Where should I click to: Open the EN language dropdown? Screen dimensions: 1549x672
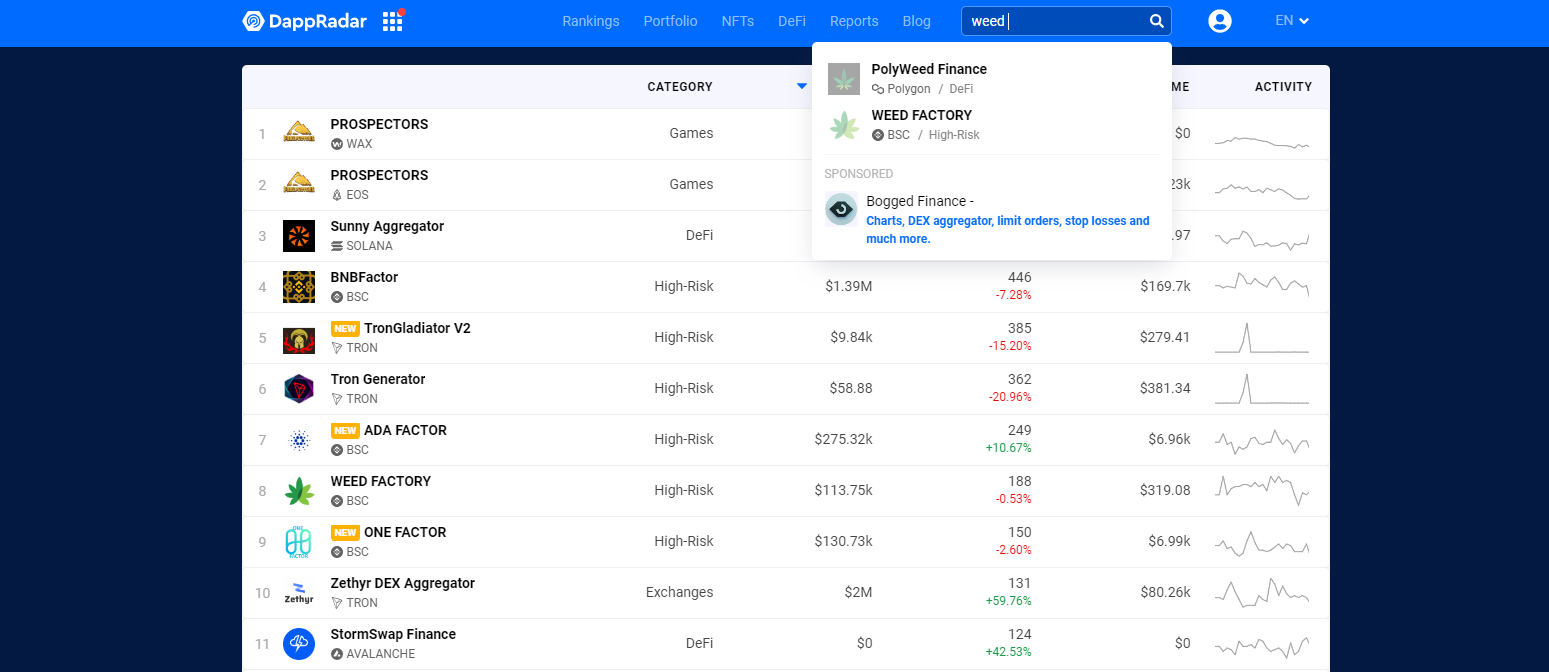tap(1292, 21)
